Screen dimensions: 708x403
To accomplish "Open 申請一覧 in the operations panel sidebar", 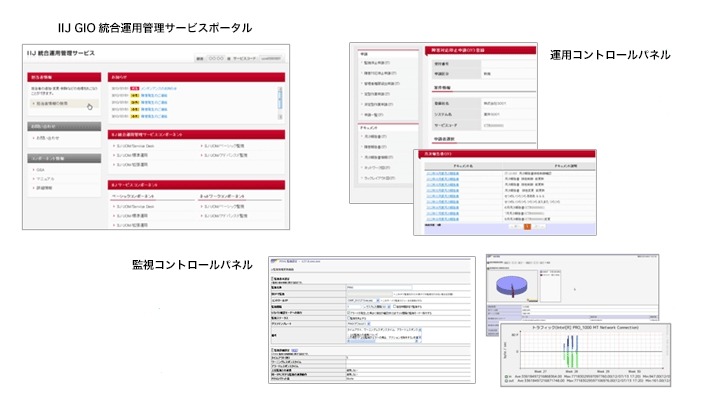I will (x=374, y=115).
